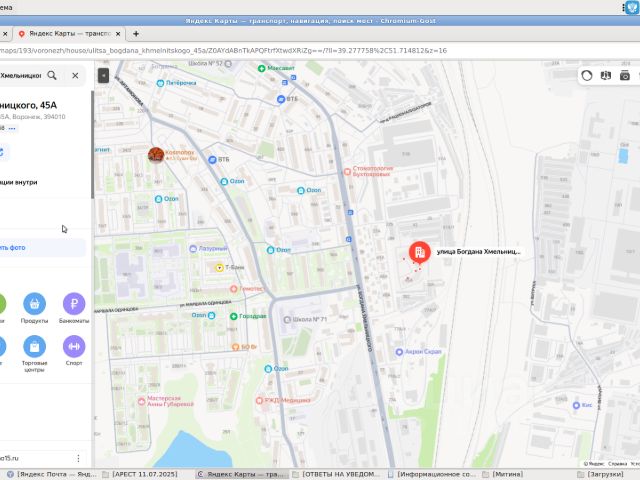Click the camera-shaped icon in map toolbar
This screenshot has height=480, width=640.
coord(624,76)
